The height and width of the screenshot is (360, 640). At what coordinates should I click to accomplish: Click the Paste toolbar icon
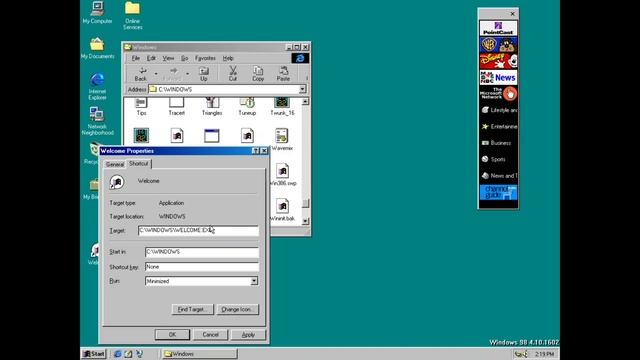tap(283, 74)
